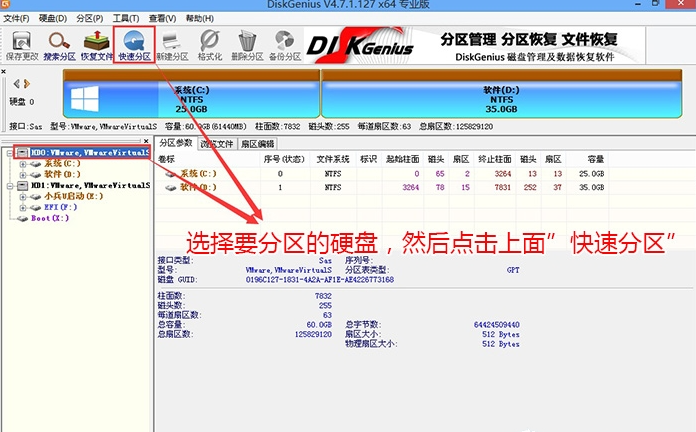Expand the EFI(F:) tree node

pos(23,207)
